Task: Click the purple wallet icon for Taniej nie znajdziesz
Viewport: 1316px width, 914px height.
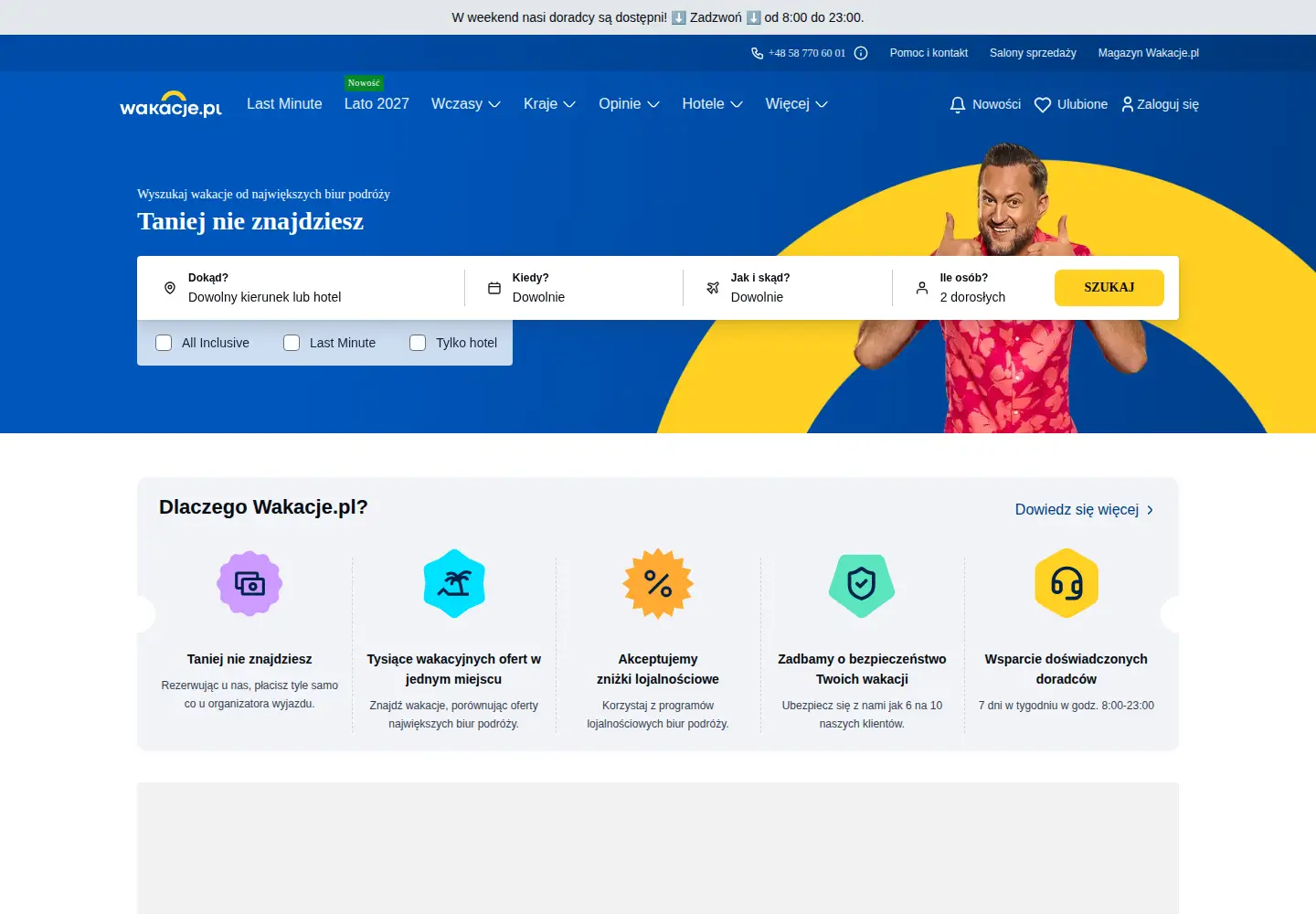Action: [249, 583]
